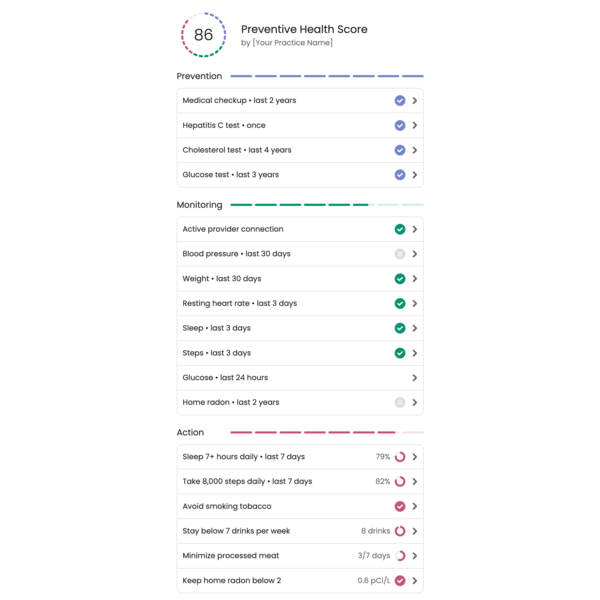Expand the Cholesterol test row chevron
This screenshot has width=600, height=600.
click(415, 150)
